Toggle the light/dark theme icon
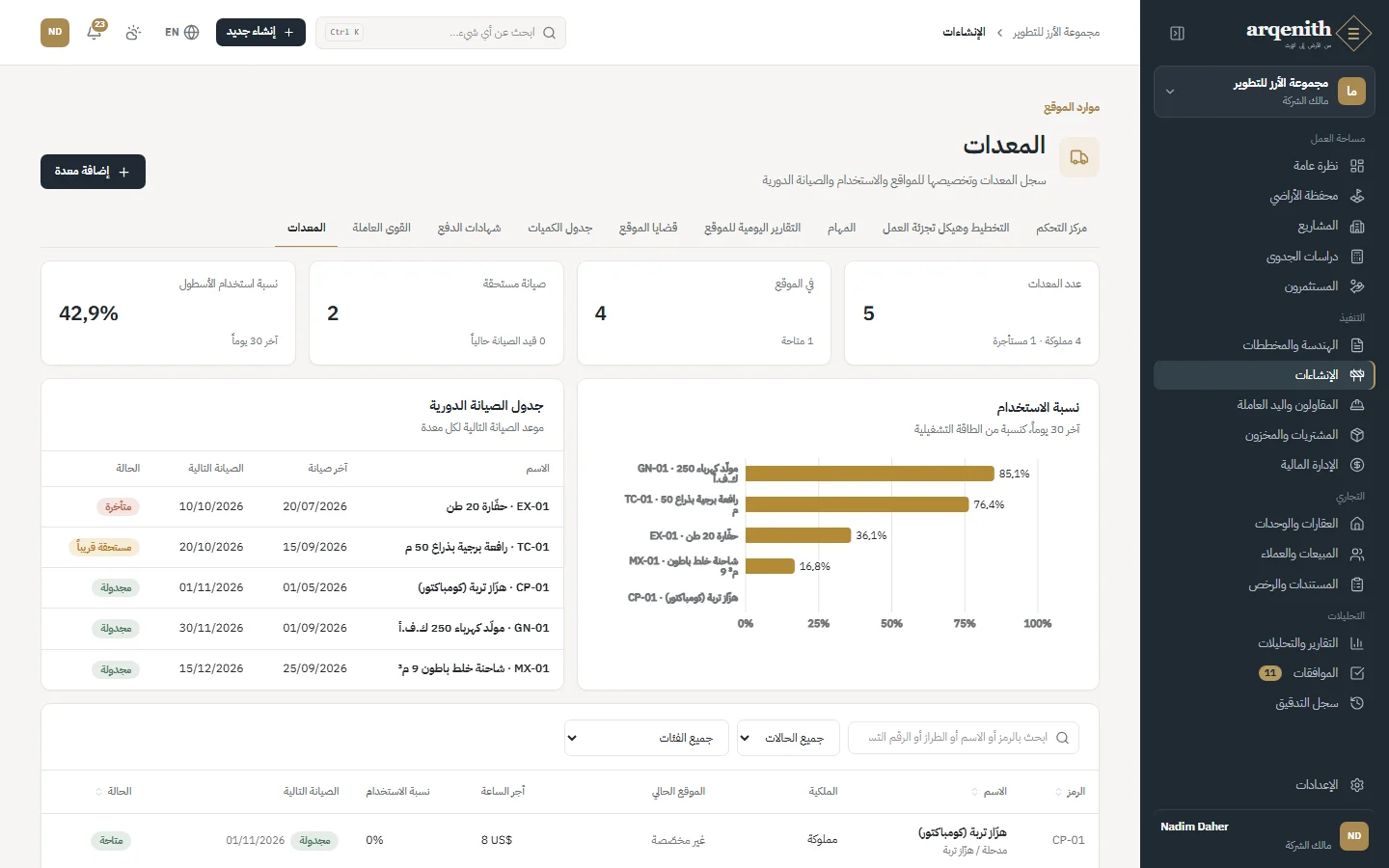1389x868 pixels. [x=133, y=32]
